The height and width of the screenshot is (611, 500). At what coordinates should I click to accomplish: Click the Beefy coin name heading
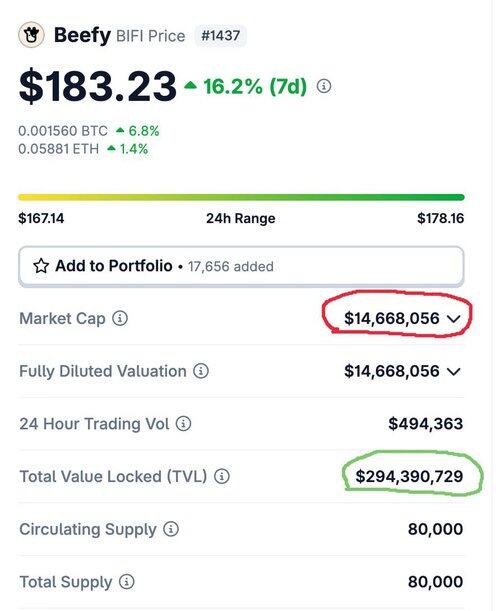click(x=82, y=35)
